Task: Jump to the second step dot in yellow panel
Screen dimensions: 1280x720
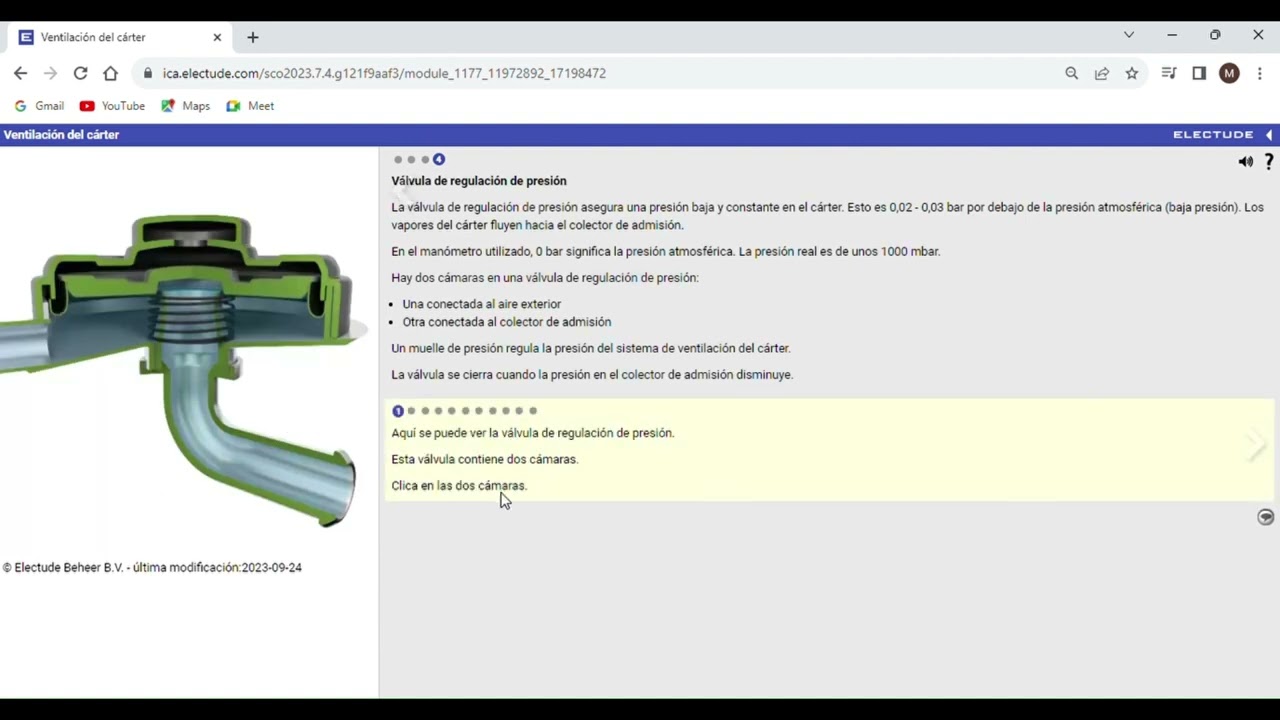Action: (411, 411)
